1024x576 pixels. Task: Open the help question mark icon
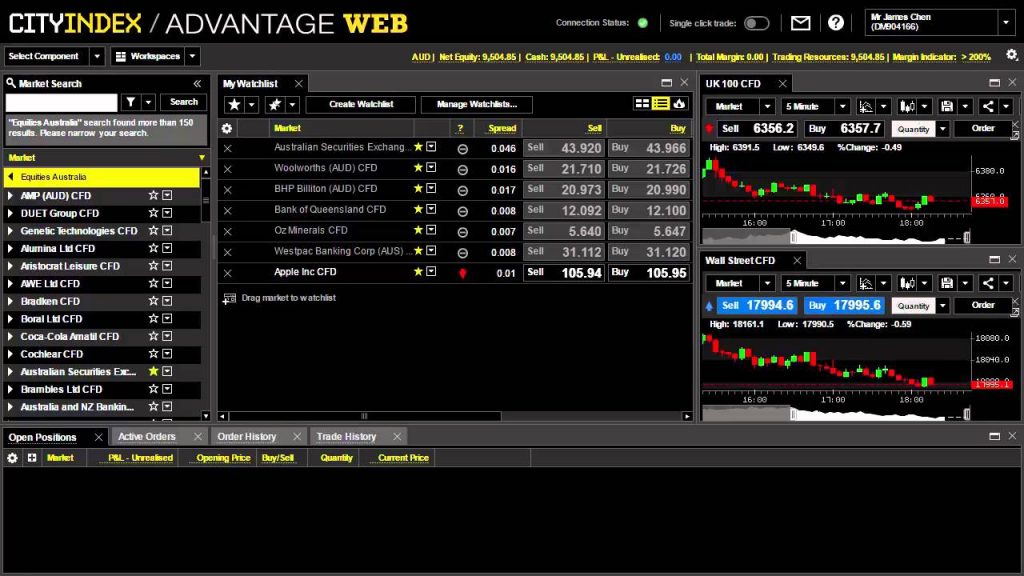[x=835, y=24]
